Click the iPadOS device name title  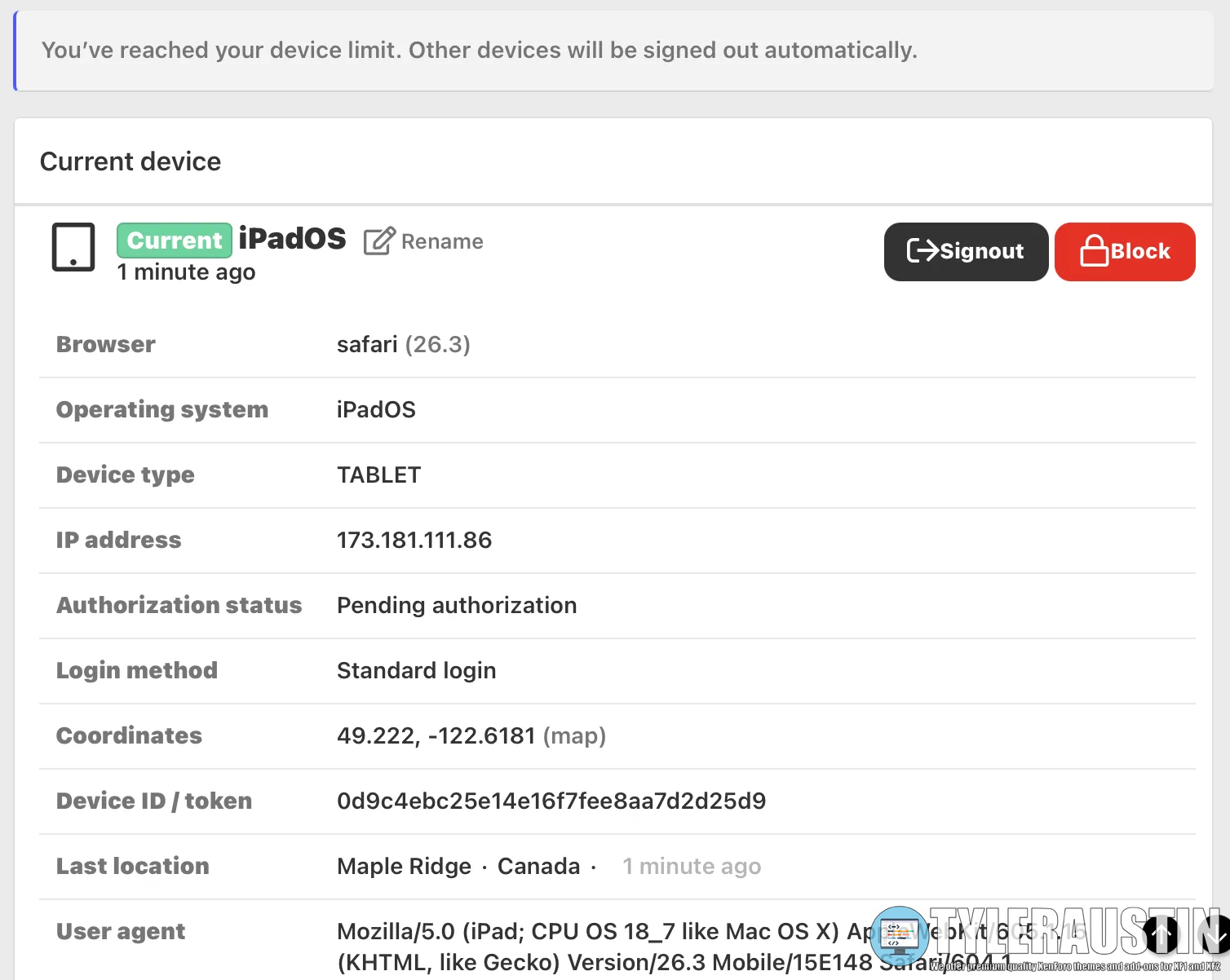tap(292, 239)
